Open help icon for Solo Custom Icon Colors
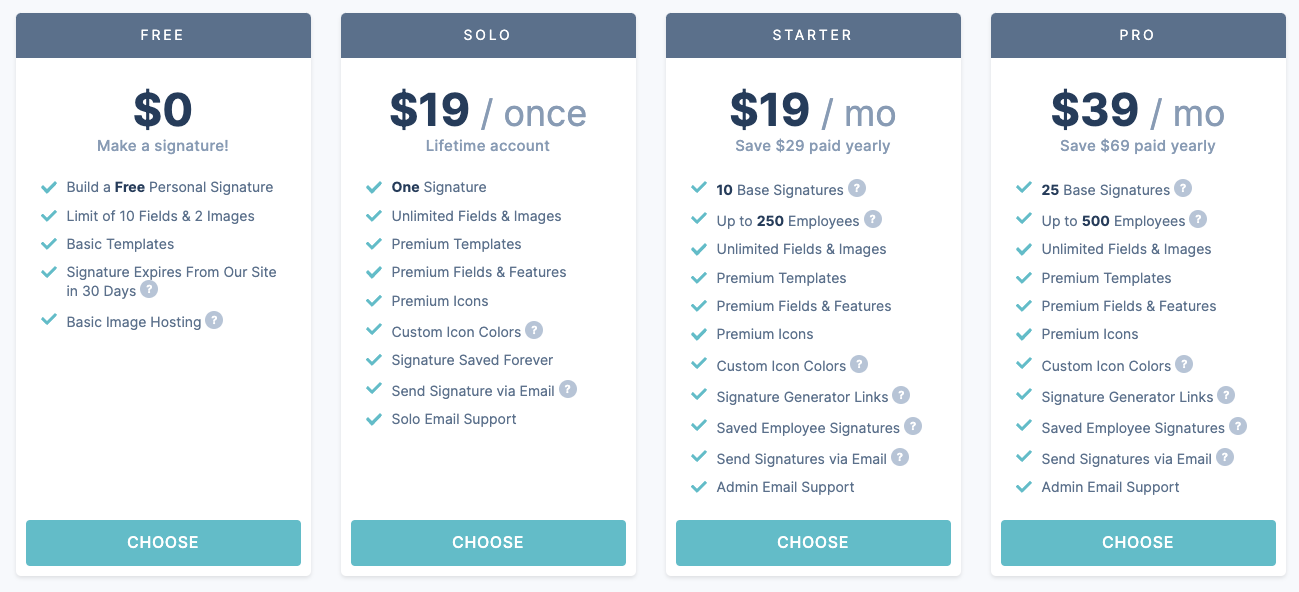The width and height of the screenshot is (1299, 592). 534,330
